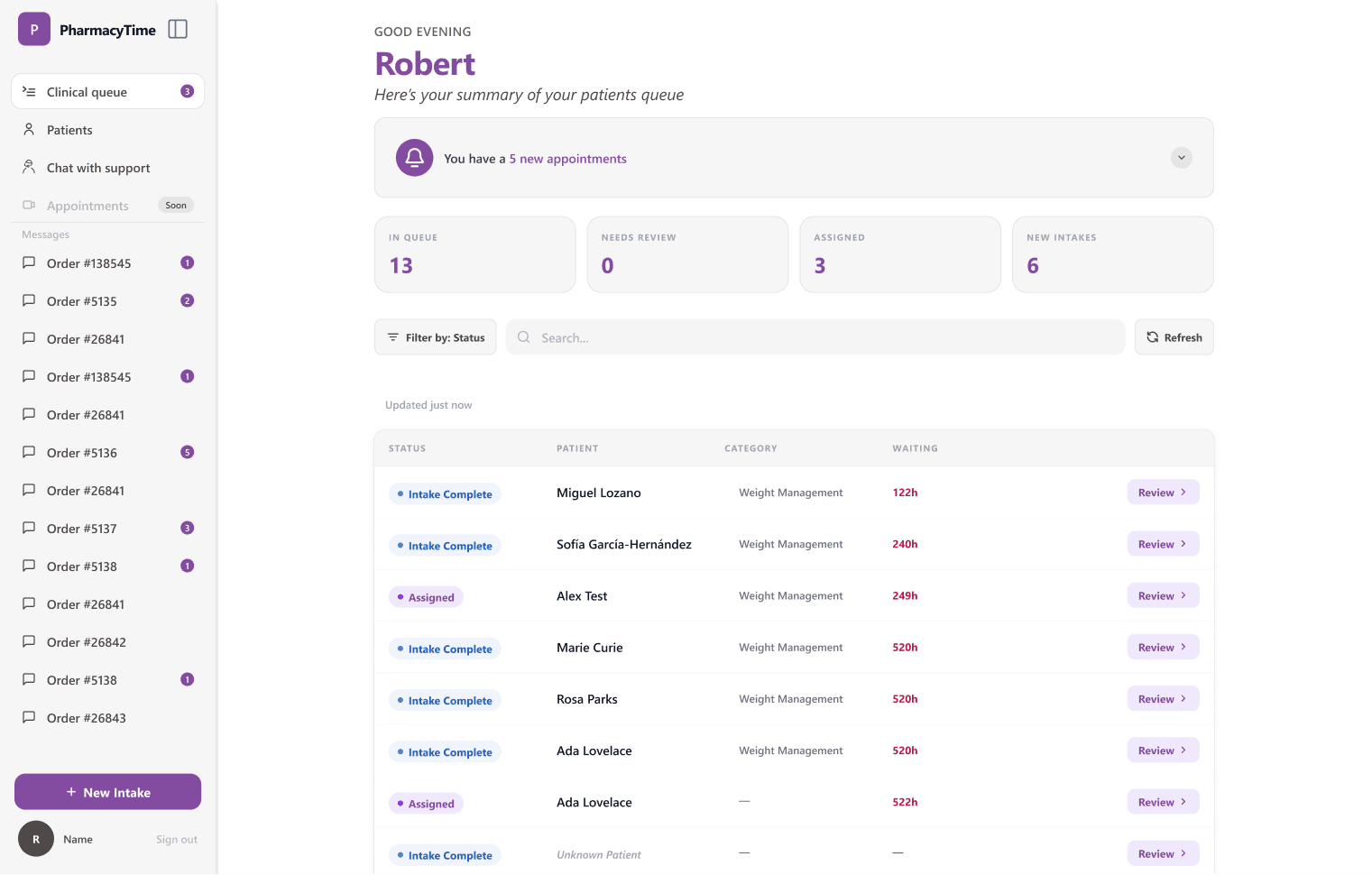1372x875 pixels.
Task: Click the Clinical queue badge showing 3
Action: [x=187, y=91]
